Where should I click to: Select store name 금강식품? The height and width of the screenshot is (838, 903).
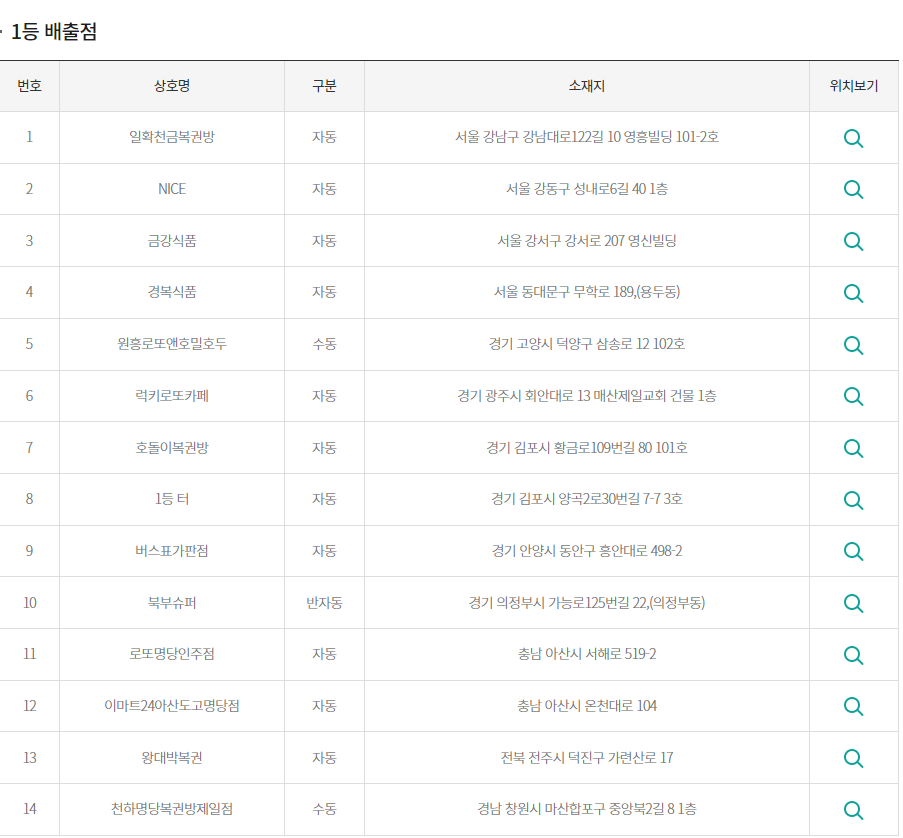(x=172, y=241)
